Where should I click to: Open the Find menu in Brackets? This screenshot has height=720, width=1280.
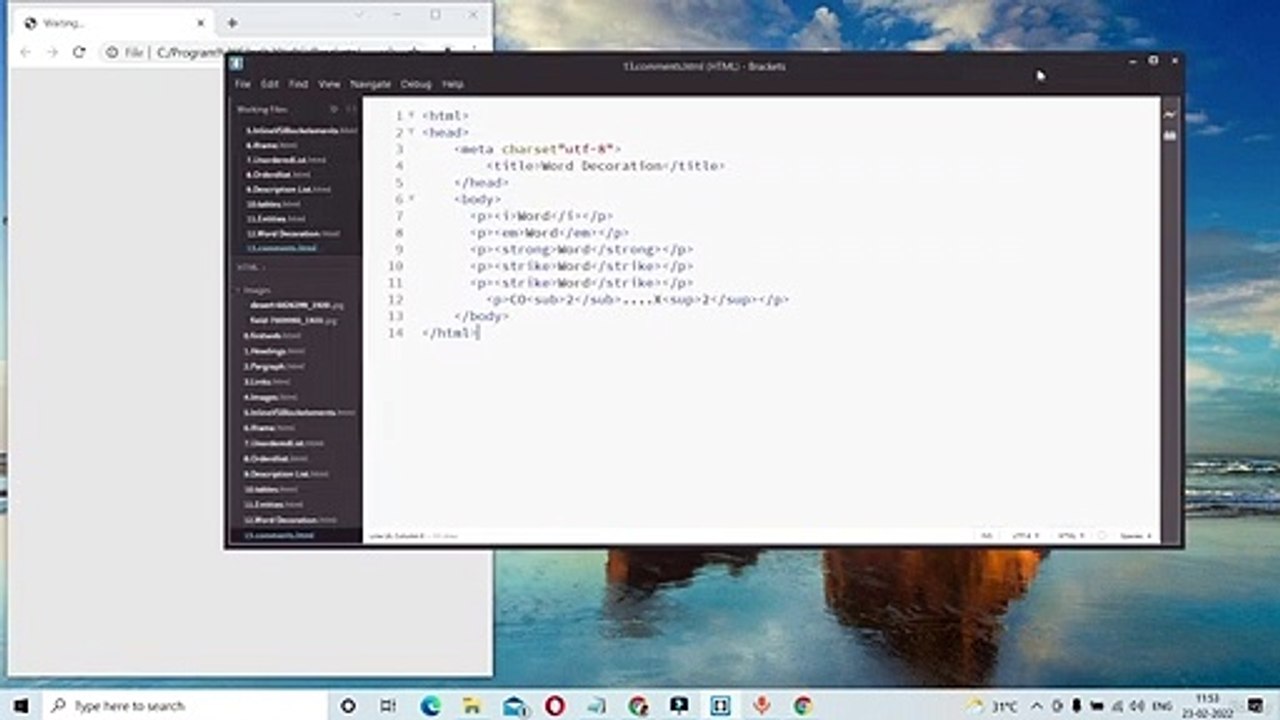299,84
